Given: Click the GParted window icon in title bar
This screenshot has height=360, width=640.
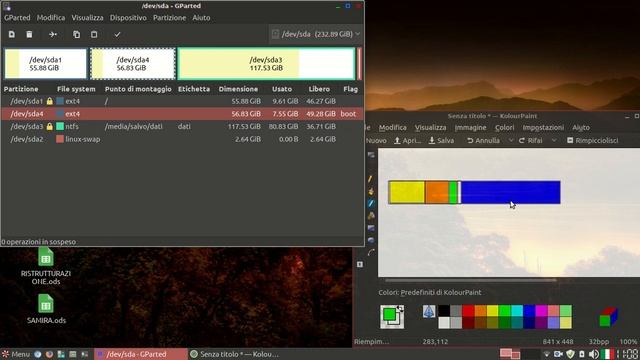Looking at the screenshot, I should (x=7, y=6).
